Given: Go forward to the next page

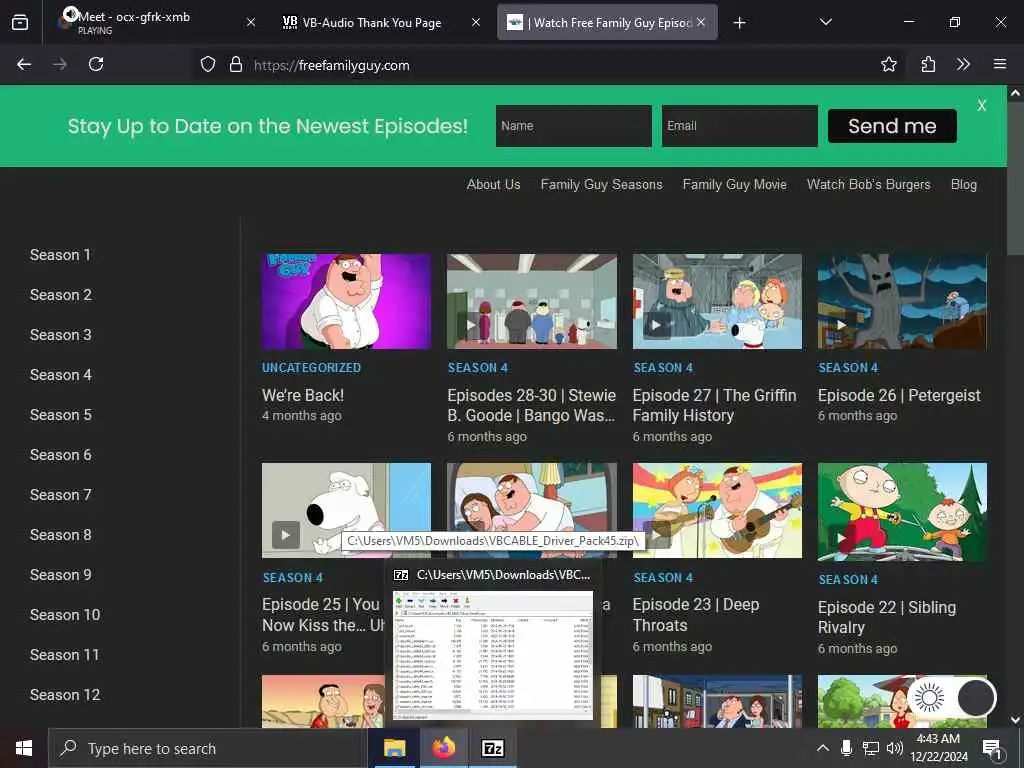Looking at the screenshot, I should point(60,65).
